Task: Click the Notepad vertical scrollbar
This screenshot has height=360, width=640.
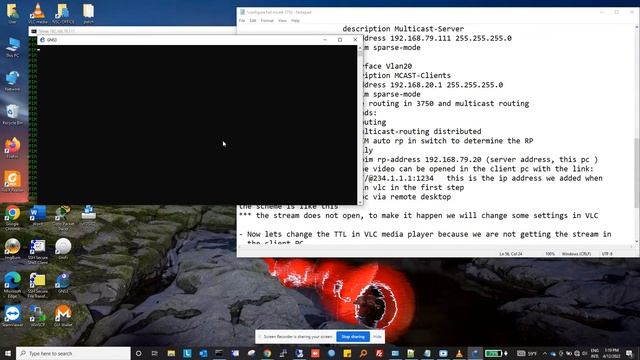Action: 636,135
